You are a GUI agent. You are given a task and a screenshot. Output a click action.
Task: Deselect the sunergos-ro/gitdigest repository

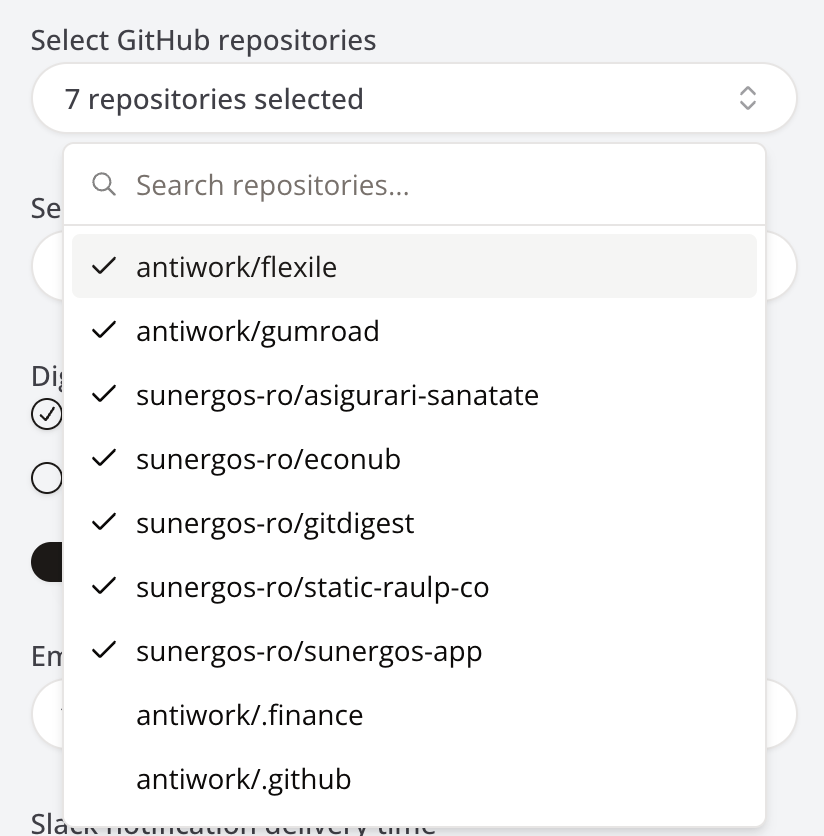click(x=275, y=523)
